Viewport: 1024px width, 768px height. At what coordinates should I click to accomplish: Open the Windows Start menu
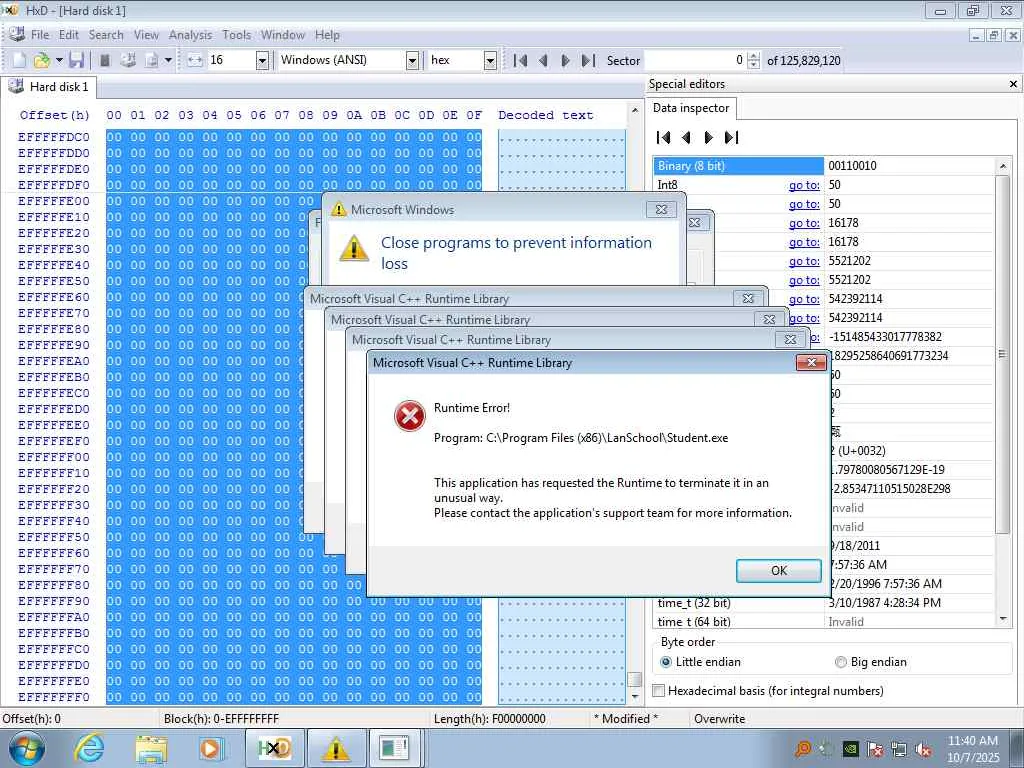[27, 748]
